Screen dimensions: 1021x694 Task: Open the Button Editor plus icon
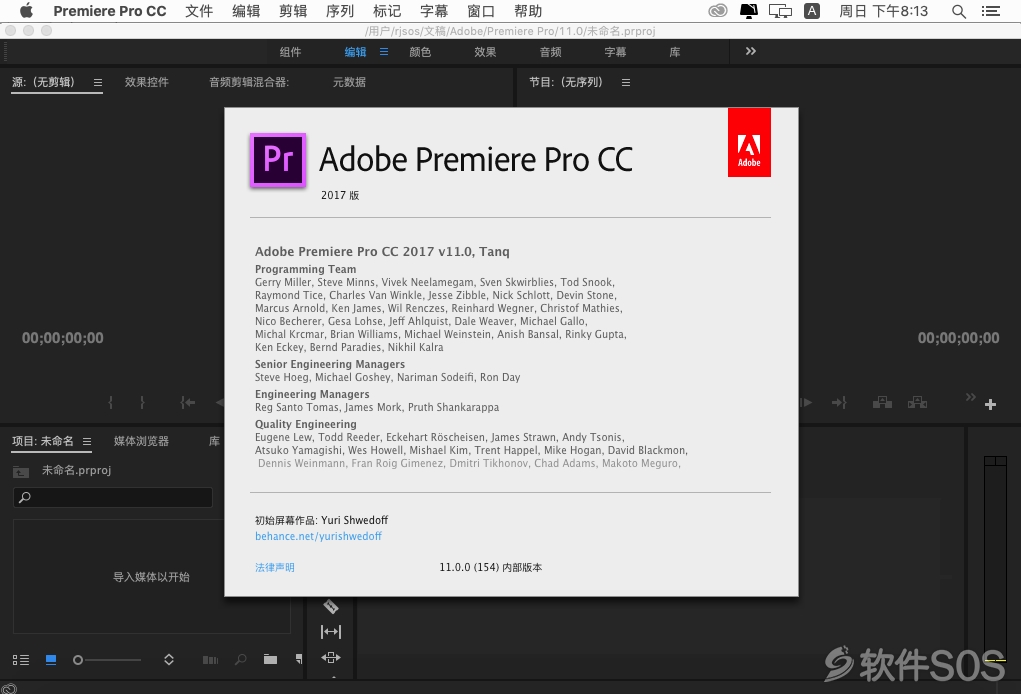tap(990, 404)
